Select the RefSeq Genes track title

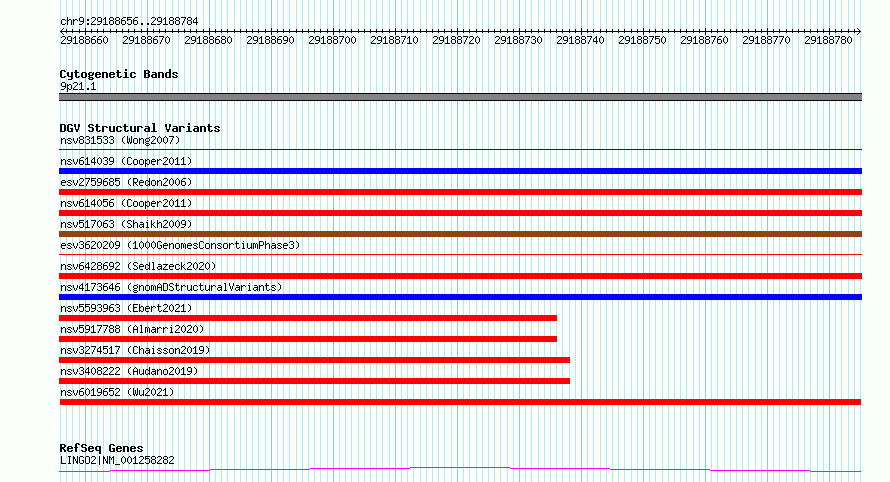pos(101,448)
